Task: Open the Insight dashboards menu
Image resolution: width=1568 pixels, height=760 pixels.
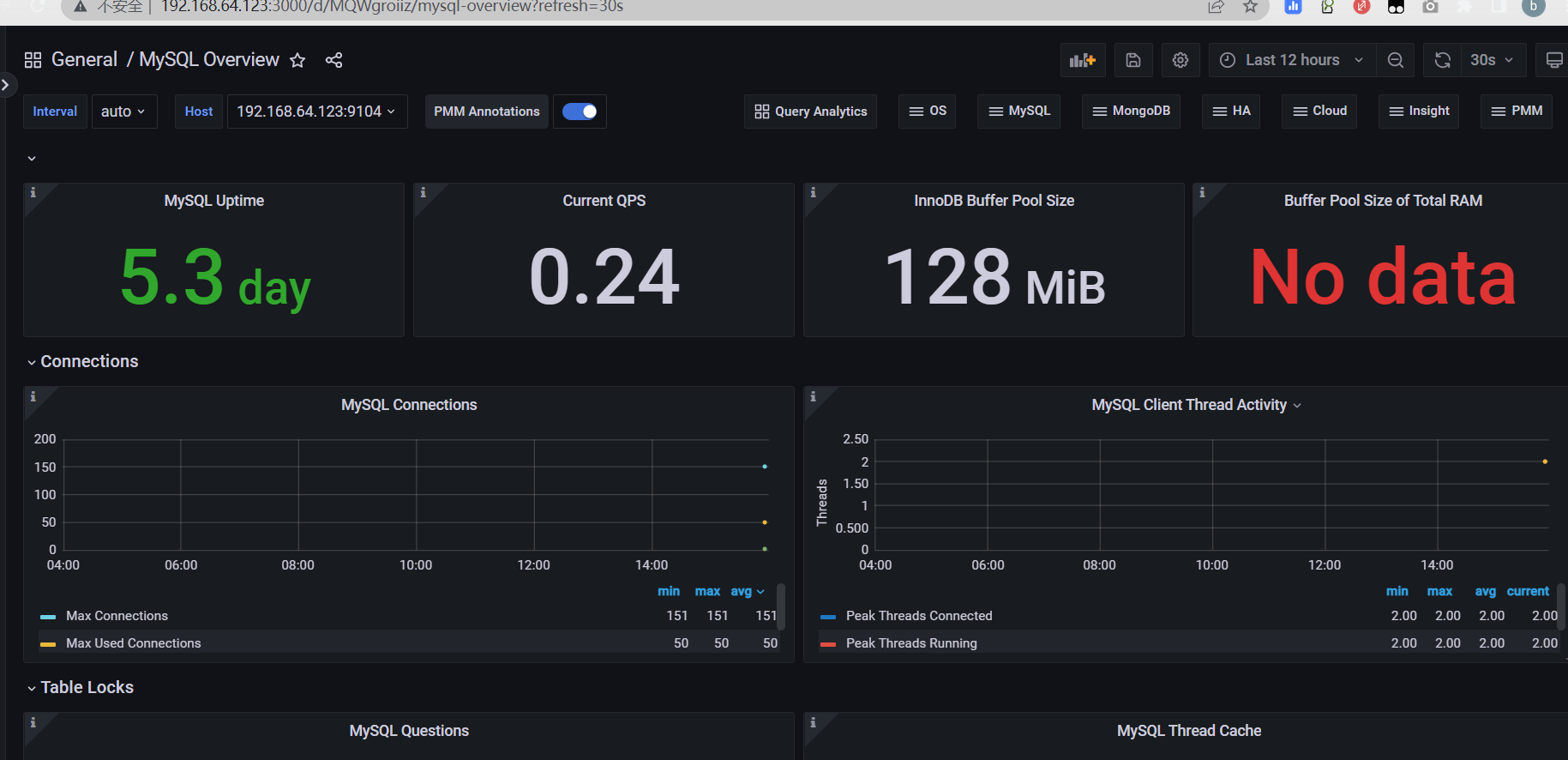Action: pyautogui.click(x=1419, y=112)
